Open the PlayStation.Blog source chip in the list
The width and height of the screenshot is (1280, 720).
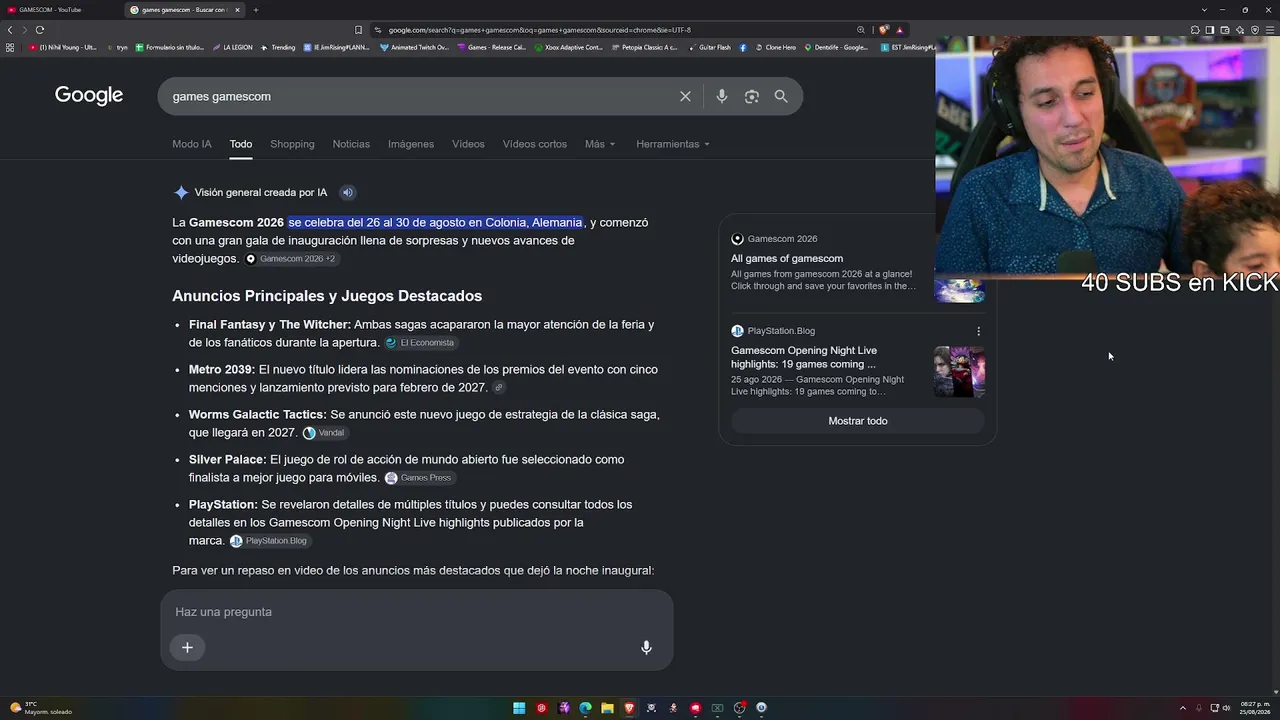pos(269,541)
